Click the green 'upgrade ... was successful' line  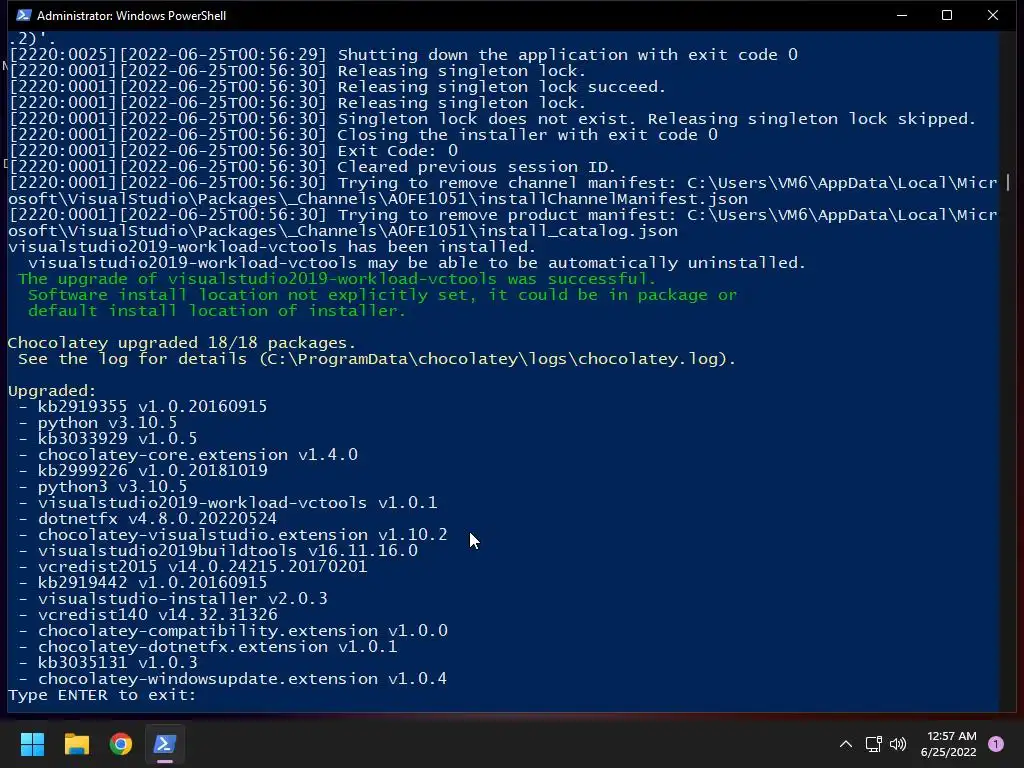337,279
